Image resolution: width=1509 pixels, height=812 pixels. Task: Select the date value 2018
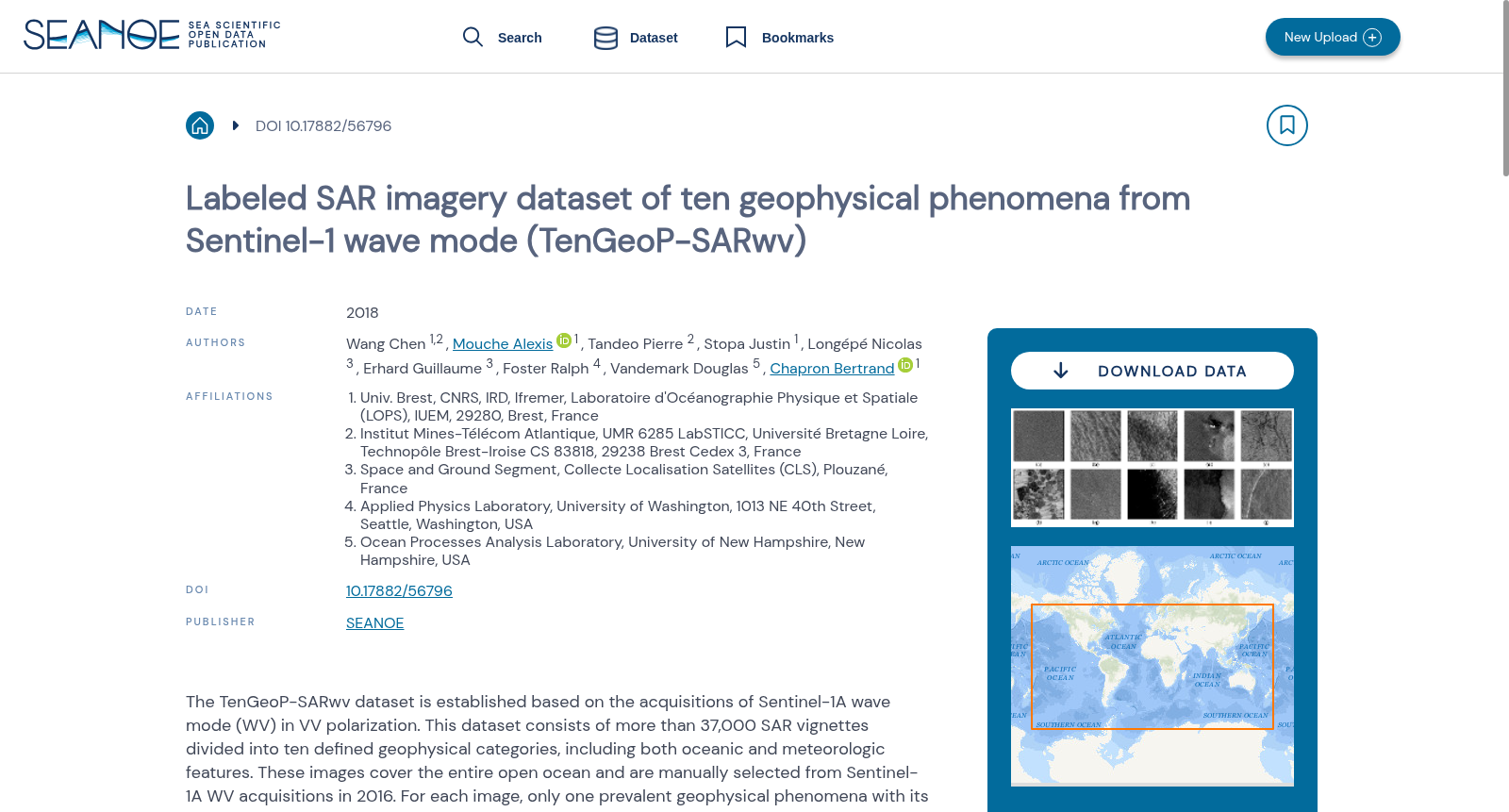pos(362,313)
